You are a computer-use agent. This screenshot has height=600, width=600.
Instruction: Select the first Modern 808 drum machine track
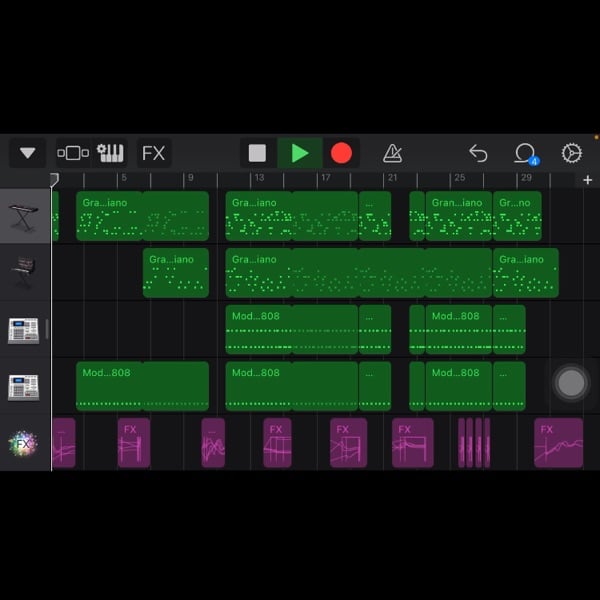pyautogui.click(x=24, y=329)
